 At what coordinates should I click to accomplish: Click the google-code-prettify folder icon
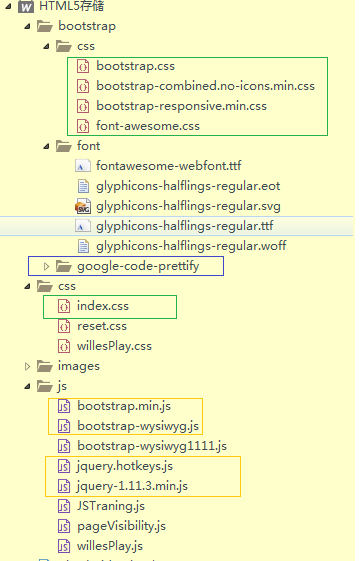(64, 266)
